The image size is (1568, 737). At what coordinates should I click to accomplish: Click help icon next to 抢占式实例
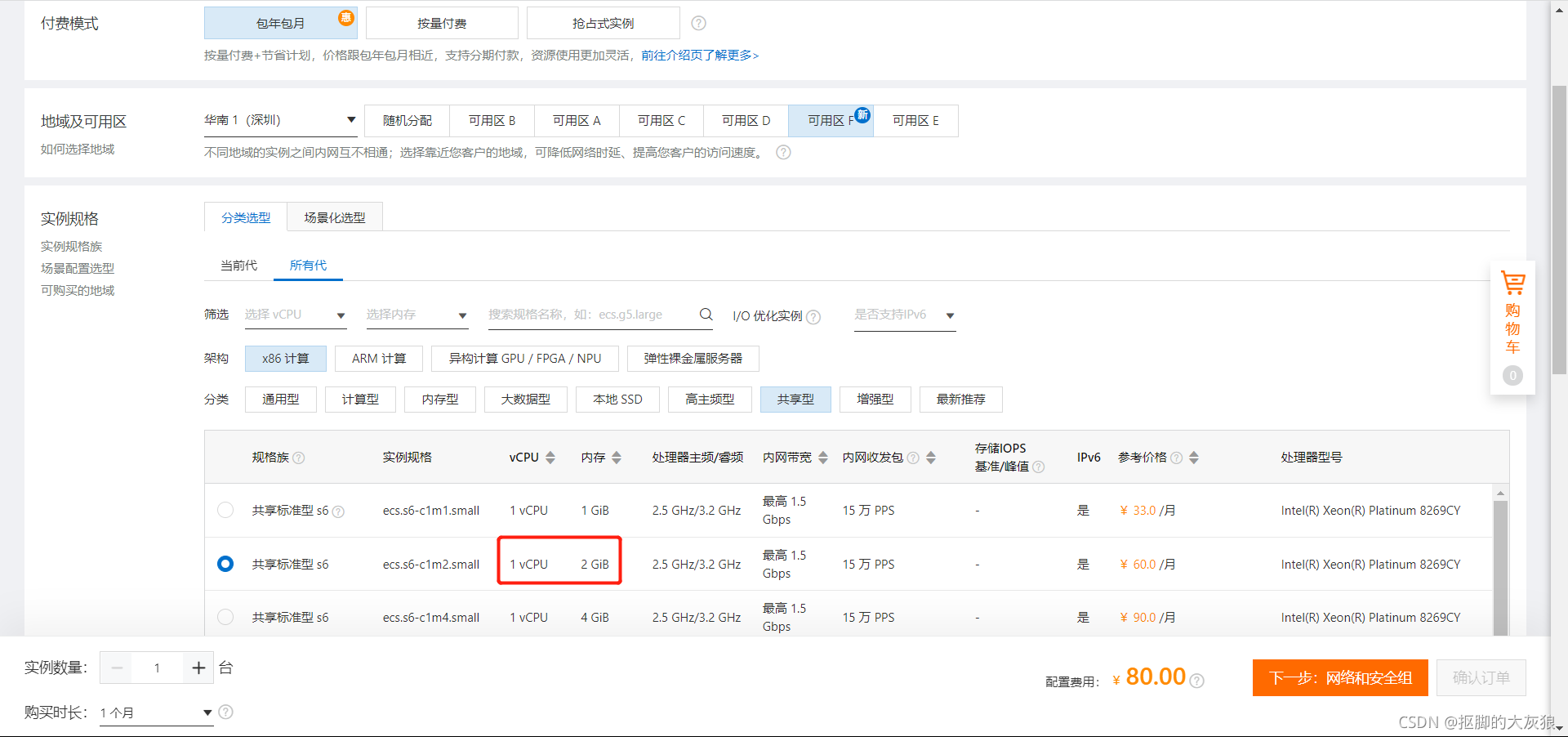click(698, 23)
